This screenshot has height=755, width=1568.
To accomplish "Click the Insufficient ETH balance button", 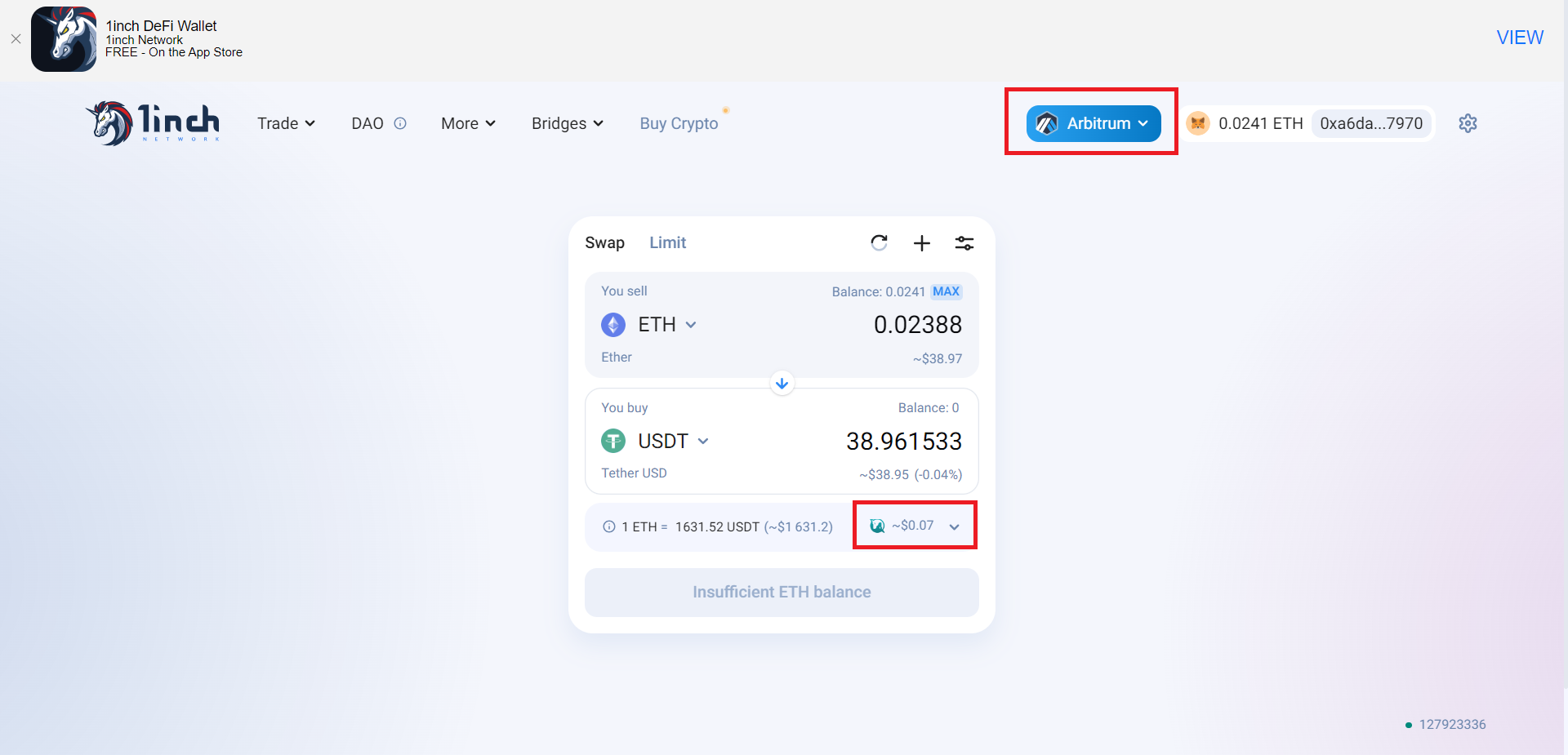I will (782, 592).
